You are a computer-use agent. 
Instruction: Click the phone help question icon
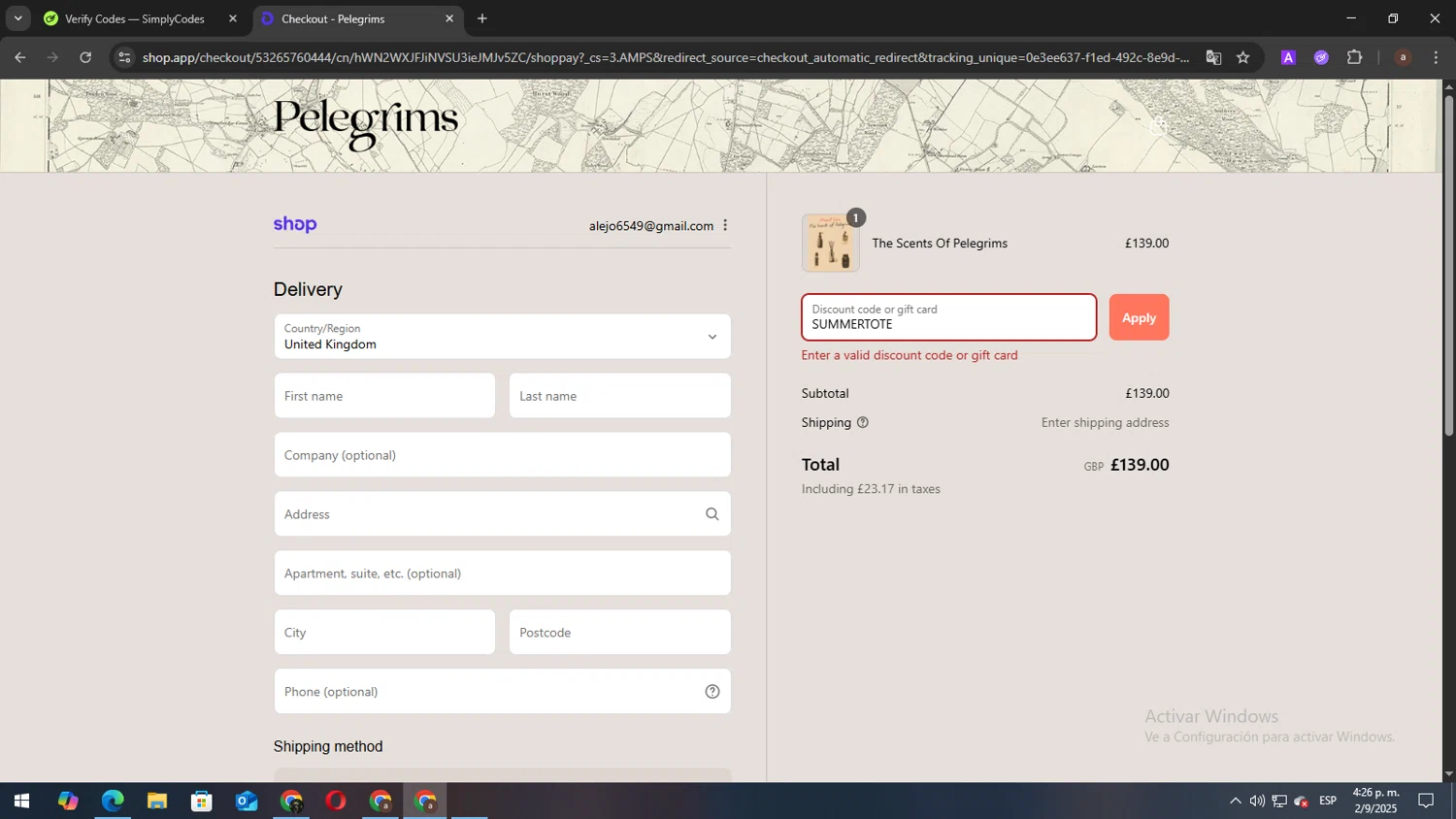pos(712,692)
